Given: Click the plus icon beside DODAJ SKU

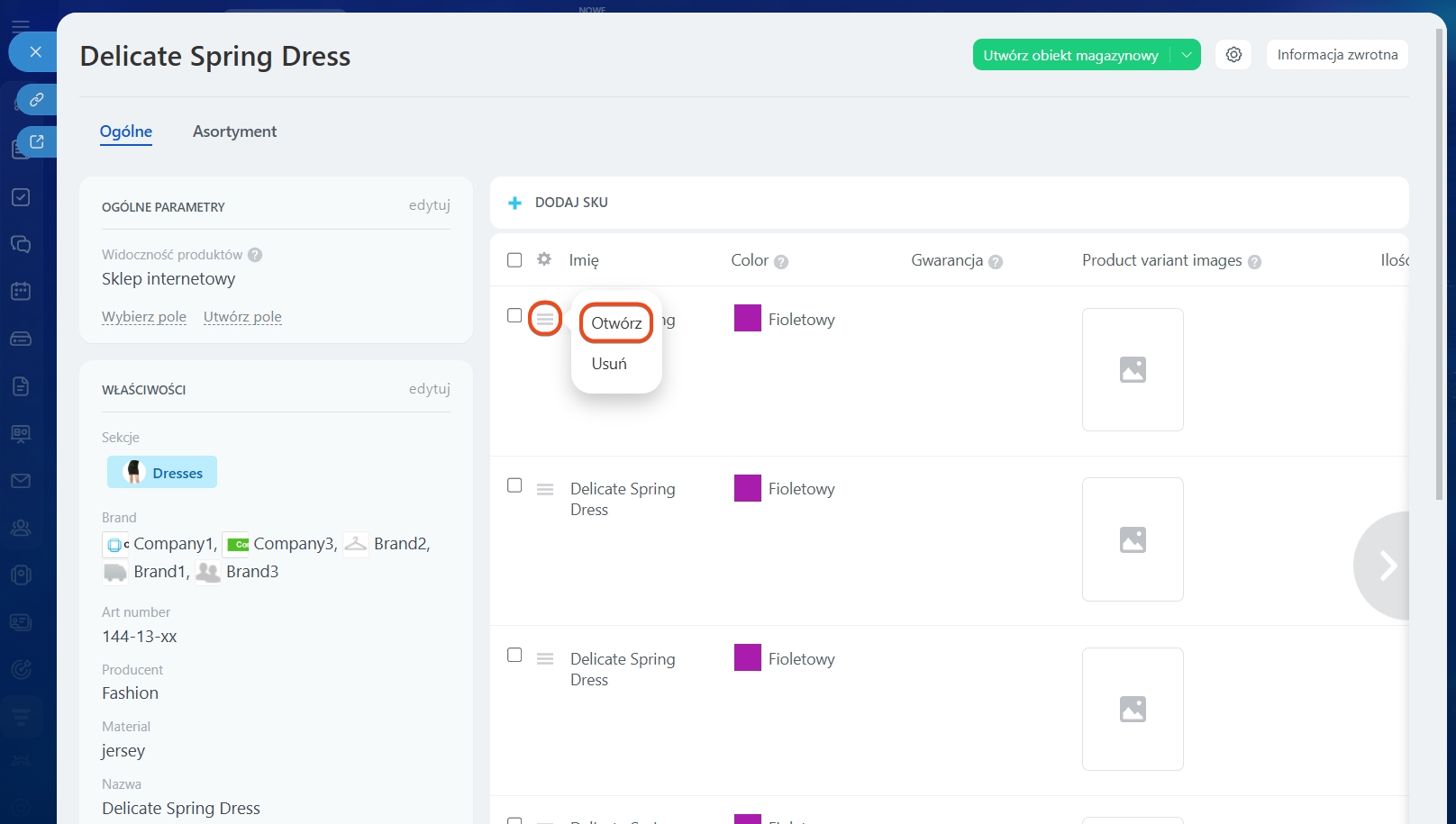Looking at the screenshot, I should [514, 204].
